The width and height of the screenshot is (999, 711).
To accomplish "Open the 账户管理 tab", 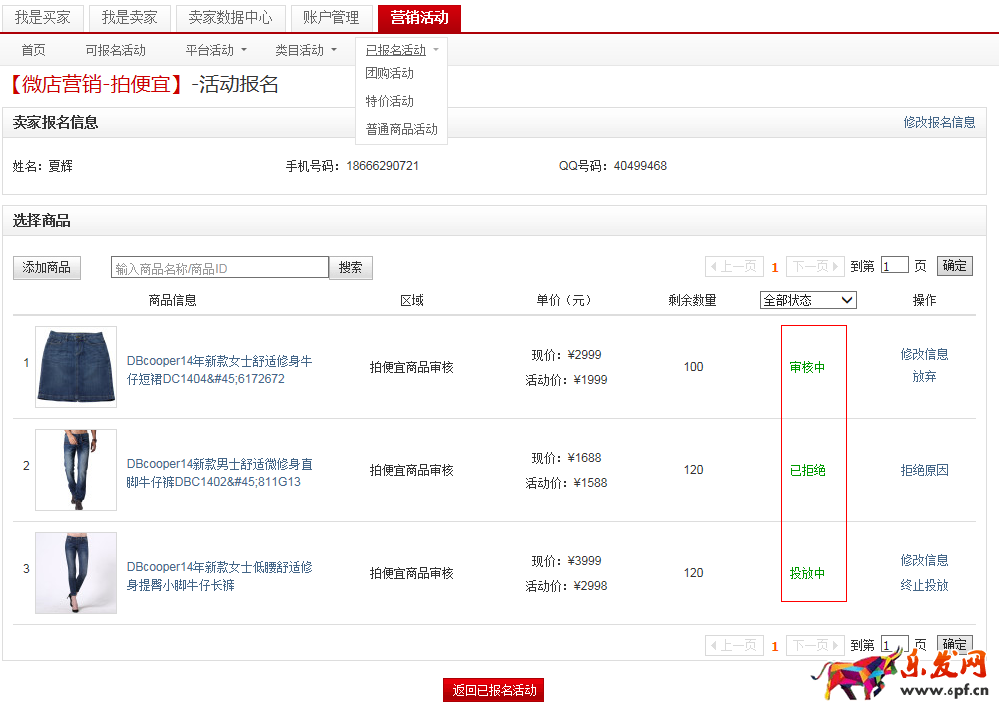I will pos(331,18).
